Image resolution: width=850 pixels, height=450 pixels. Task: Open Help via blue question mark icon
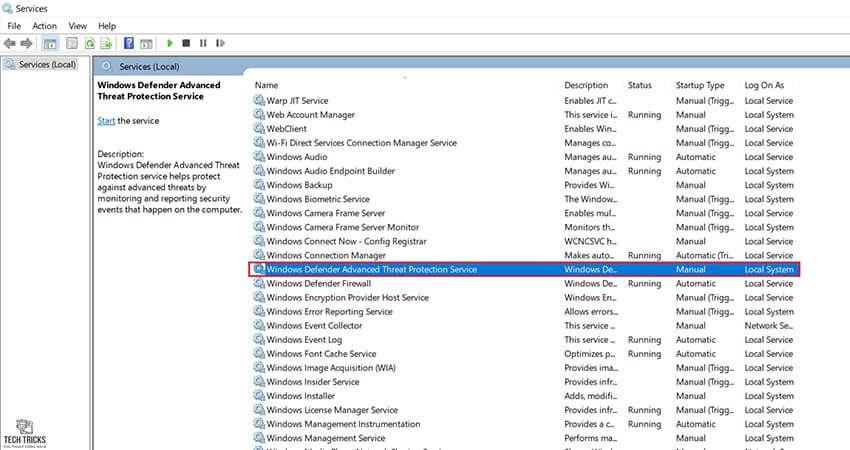click(128, 43)
